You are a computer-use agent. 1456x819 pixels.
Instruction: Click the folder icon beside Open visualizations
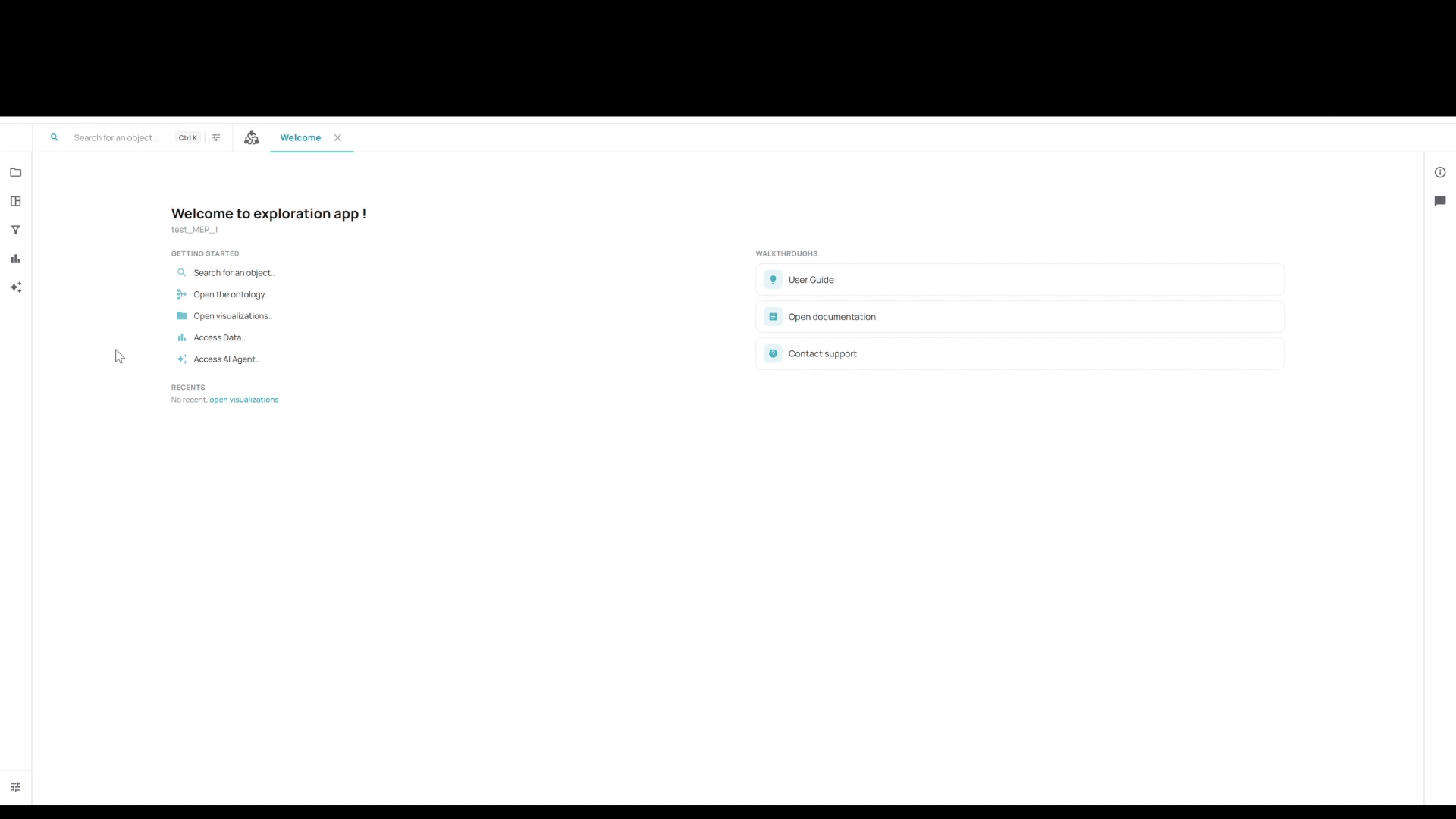click(182, 316)
